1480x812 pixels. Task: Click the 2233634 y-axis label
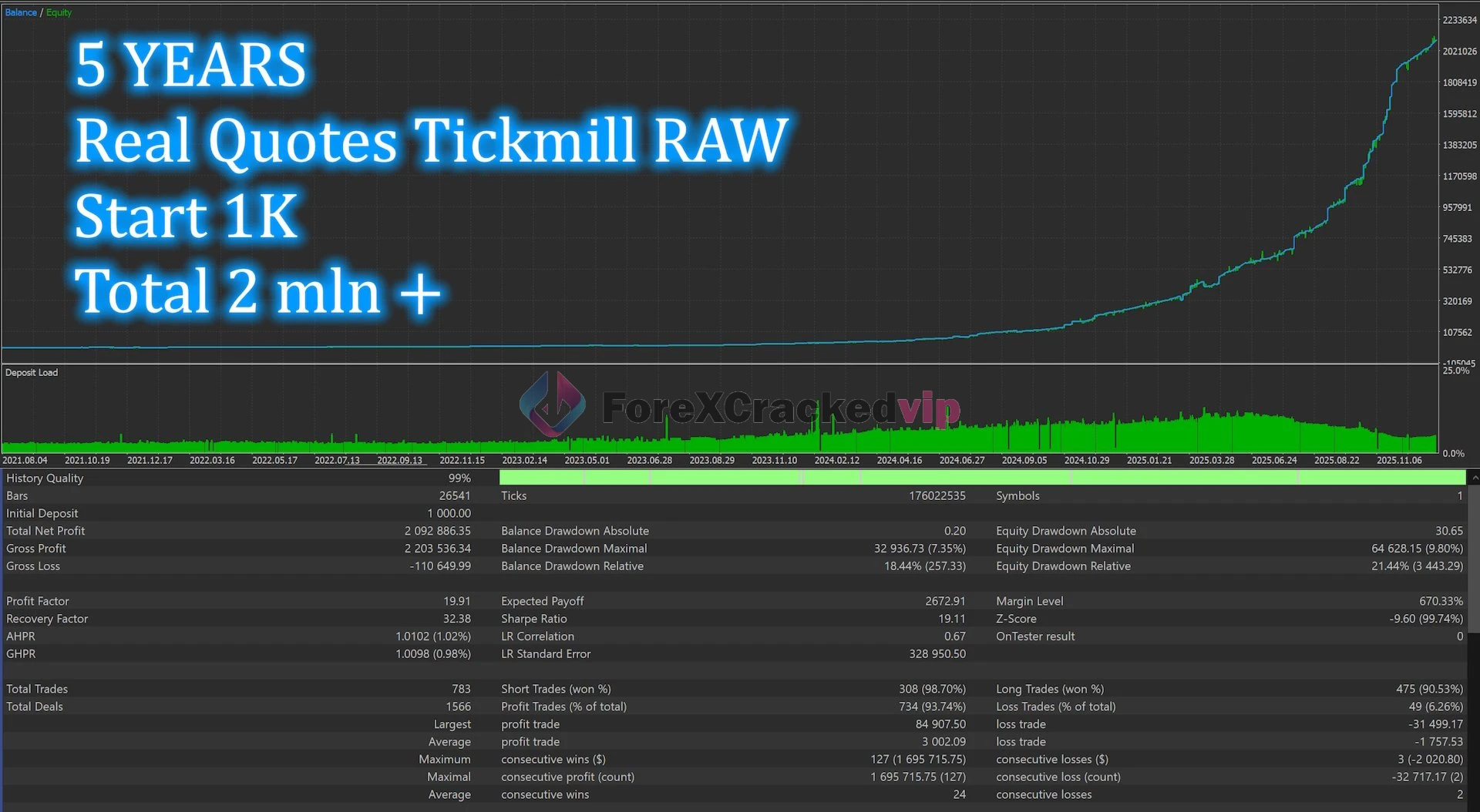[1459, 20]
